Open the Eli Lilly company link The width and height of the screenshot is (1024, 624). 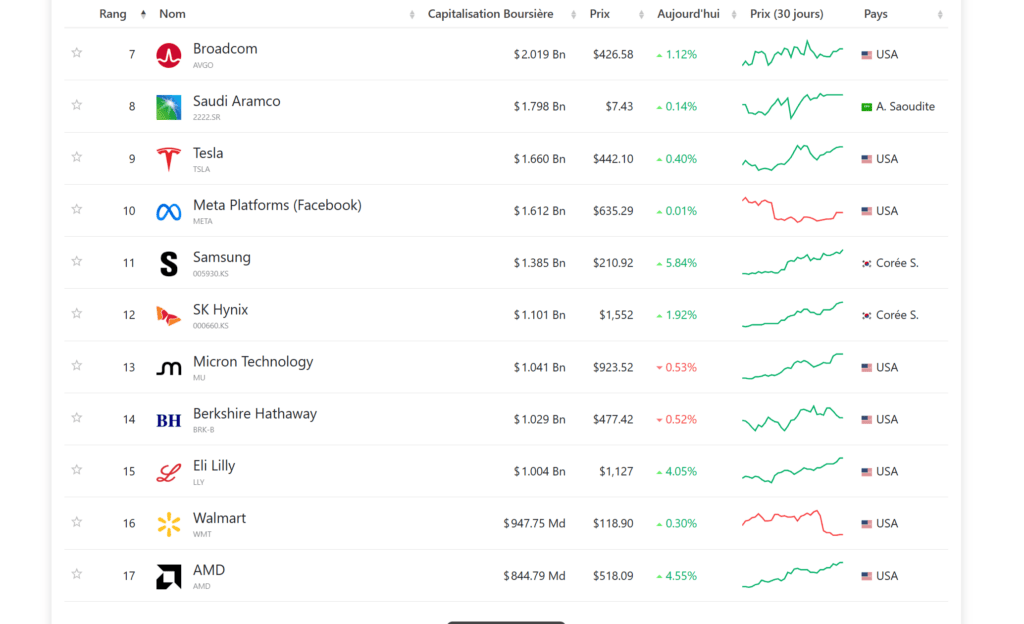pos(214,466)
